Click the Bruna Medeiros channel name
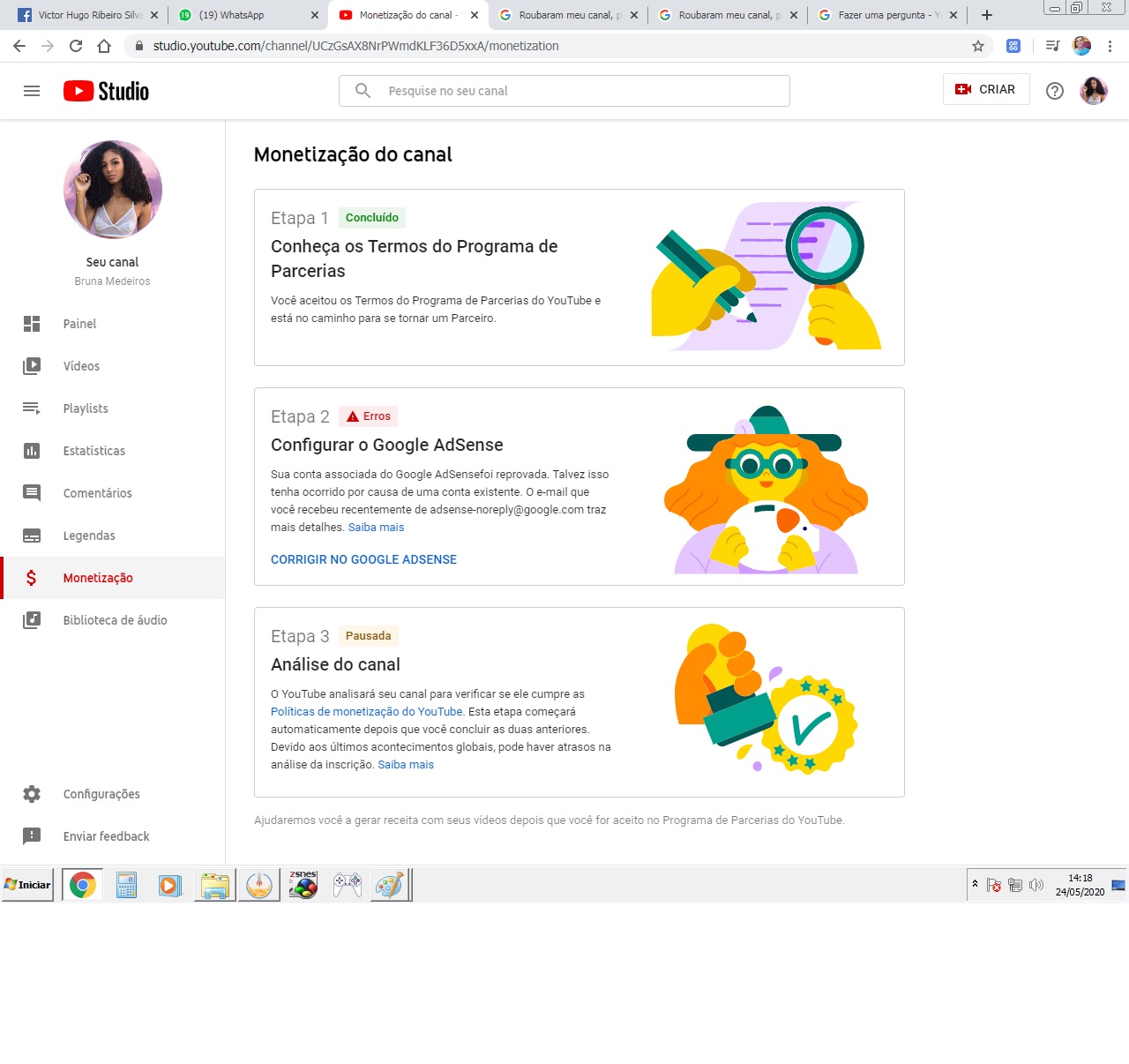The height and width of the screenshot is (1064, 1129). (x=112, y=281)
